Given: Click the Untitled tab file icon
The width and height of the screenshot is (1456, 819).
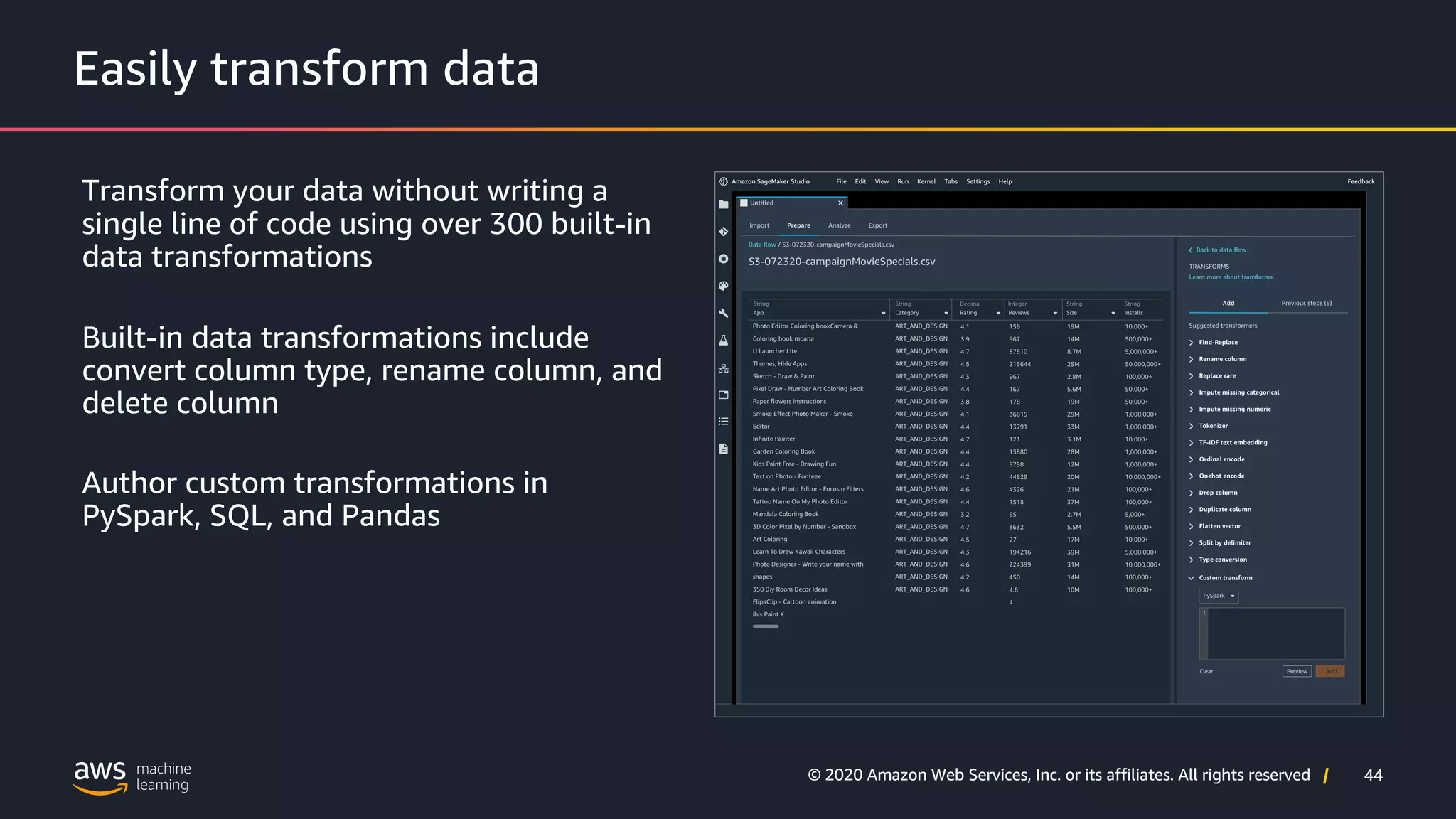Looking at the screenshot, I should pyautogui.click(x=744, y=203).
